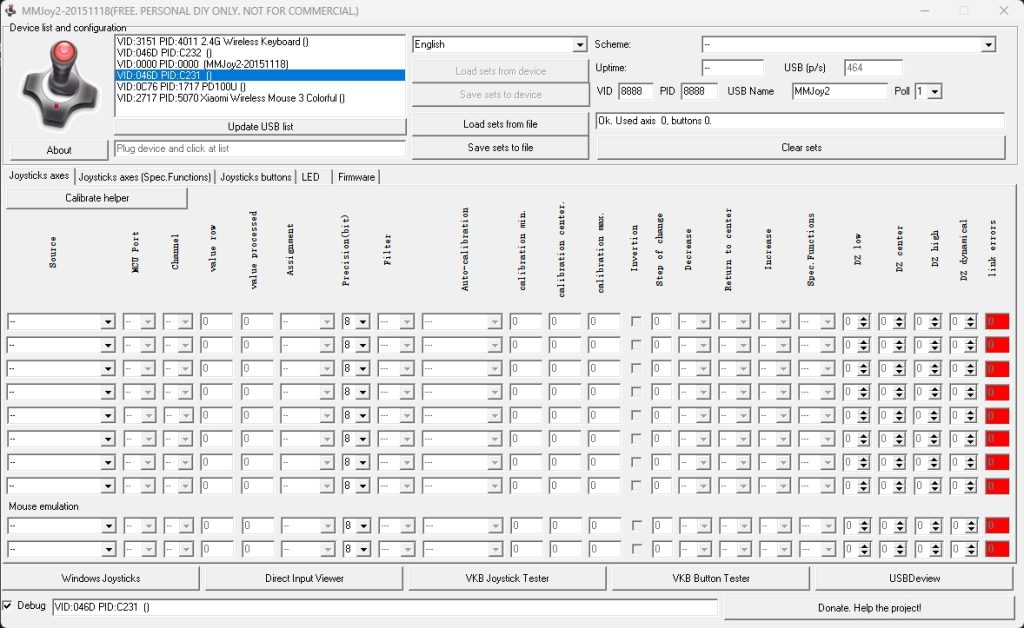Screen dimensions: 1024x628
Task: Click the joystick picture above About
Action: pos(60,85)
